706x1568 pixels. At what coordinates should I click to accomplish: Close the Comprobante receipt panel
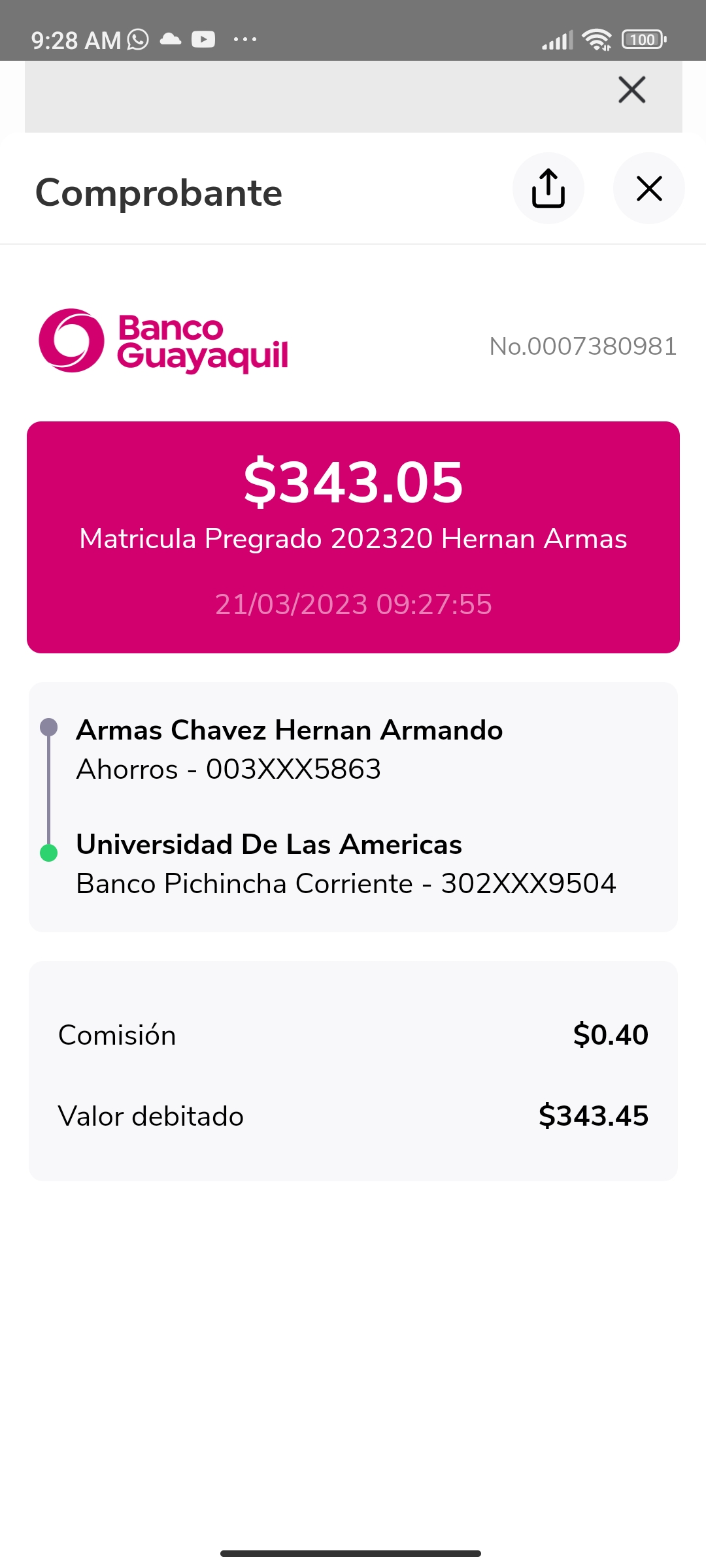(x=648, y=188)
